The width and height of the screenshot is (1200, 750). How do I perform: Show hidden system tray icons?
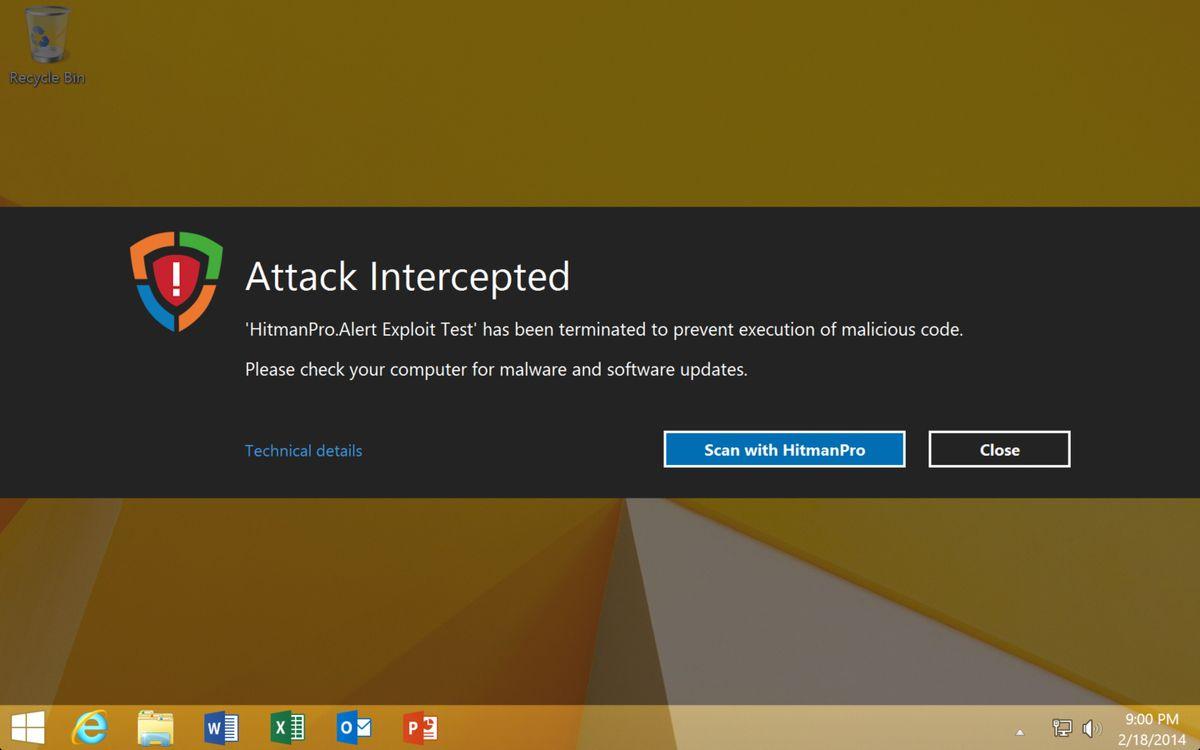[1020, 732]
